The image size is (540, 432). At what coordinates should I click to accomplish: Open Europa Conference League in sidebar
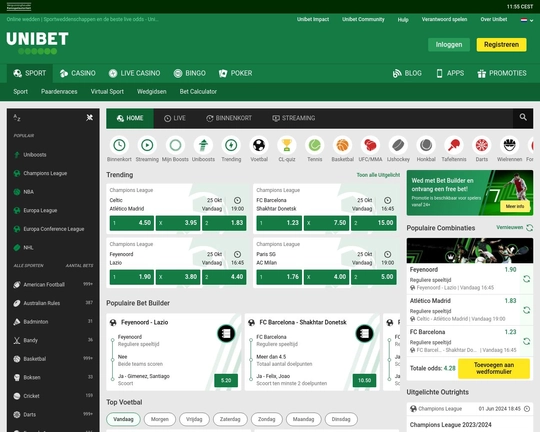(53, 229)
